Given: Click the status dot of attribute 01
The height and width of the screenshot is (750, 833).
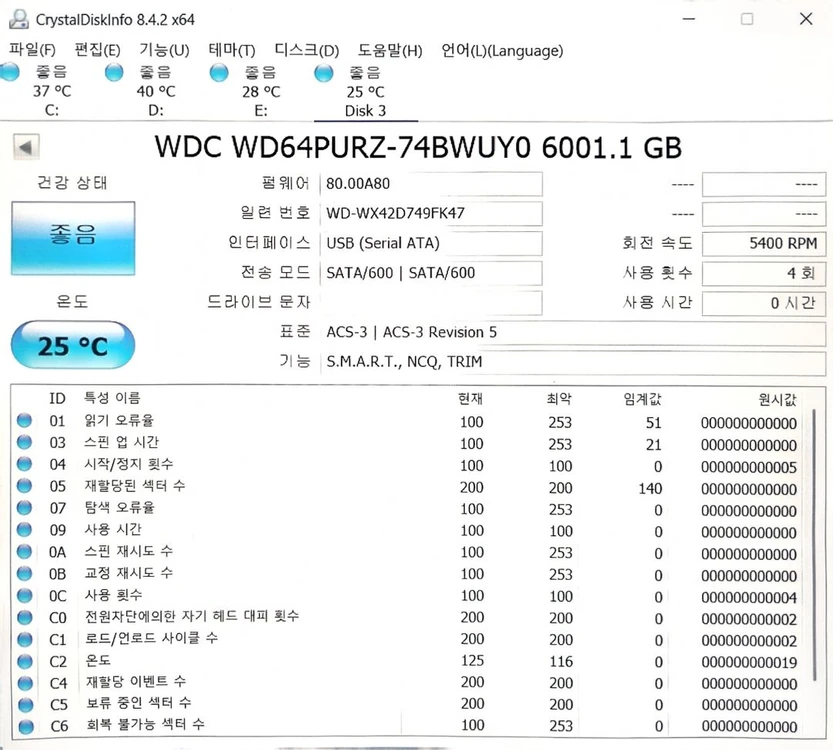Looking at the screenshot, I should (x=24, y=421).
